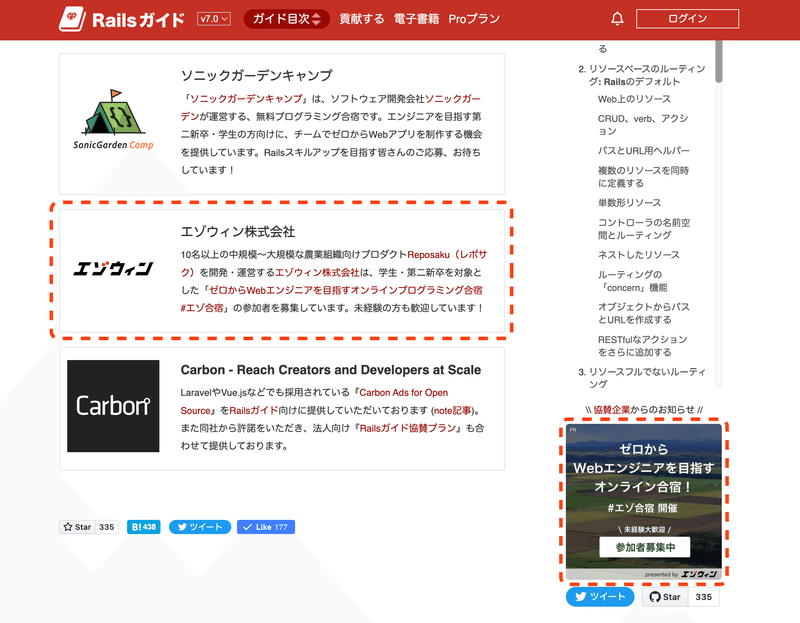Click the ソニックガーデンキャンプ card heading
Screen dimensions: 800x623
tap(257, 76)
